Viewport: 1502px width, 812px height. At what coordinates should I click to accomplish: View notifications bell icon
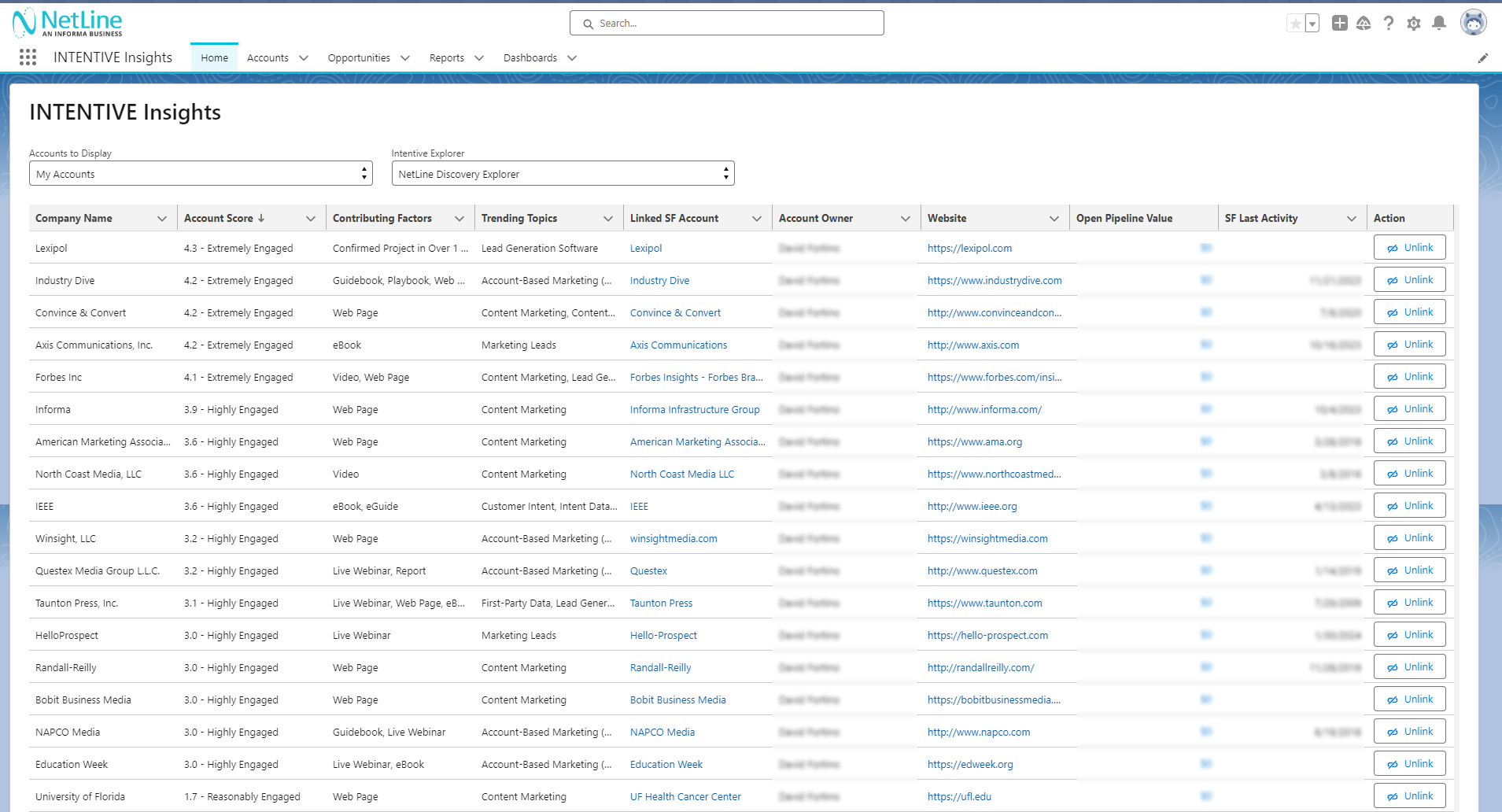point(1439,23)
